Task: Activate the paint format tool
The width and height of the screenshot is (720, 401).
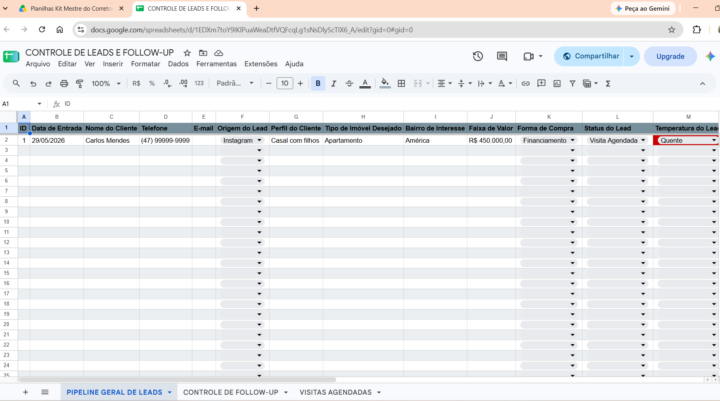Action: click(79, 84)
